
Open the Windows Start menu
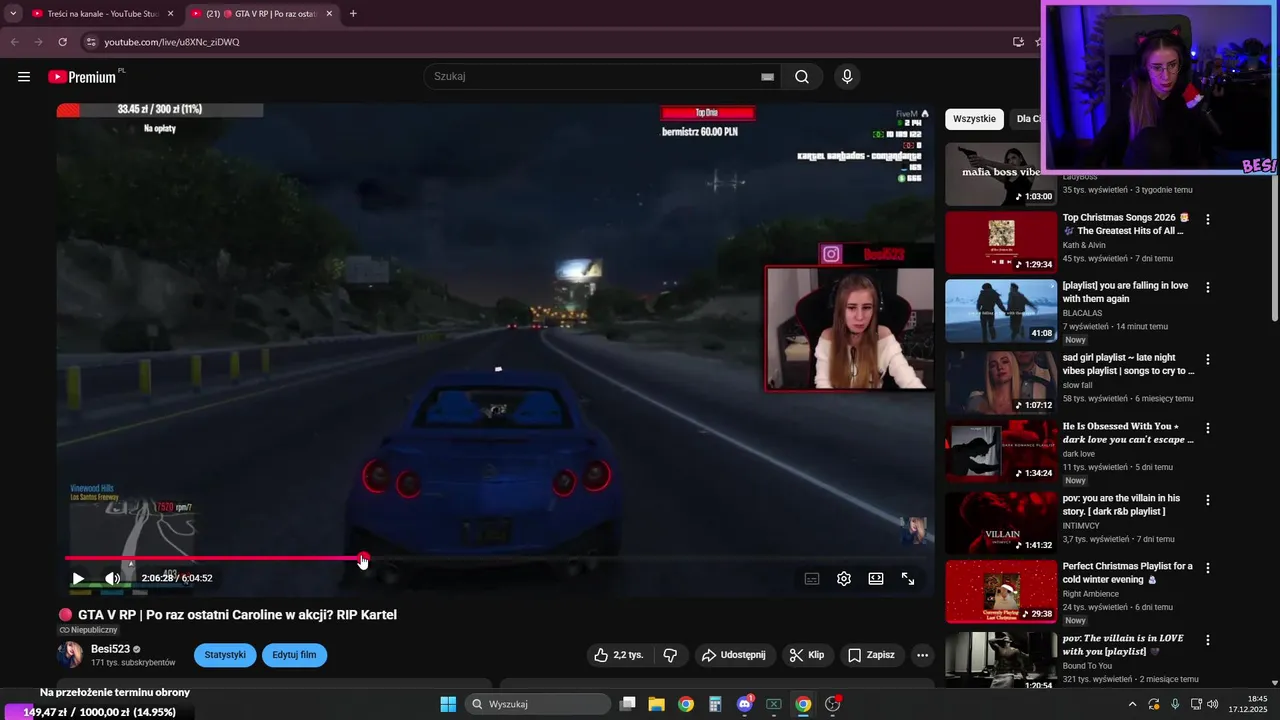coord(448,704)
